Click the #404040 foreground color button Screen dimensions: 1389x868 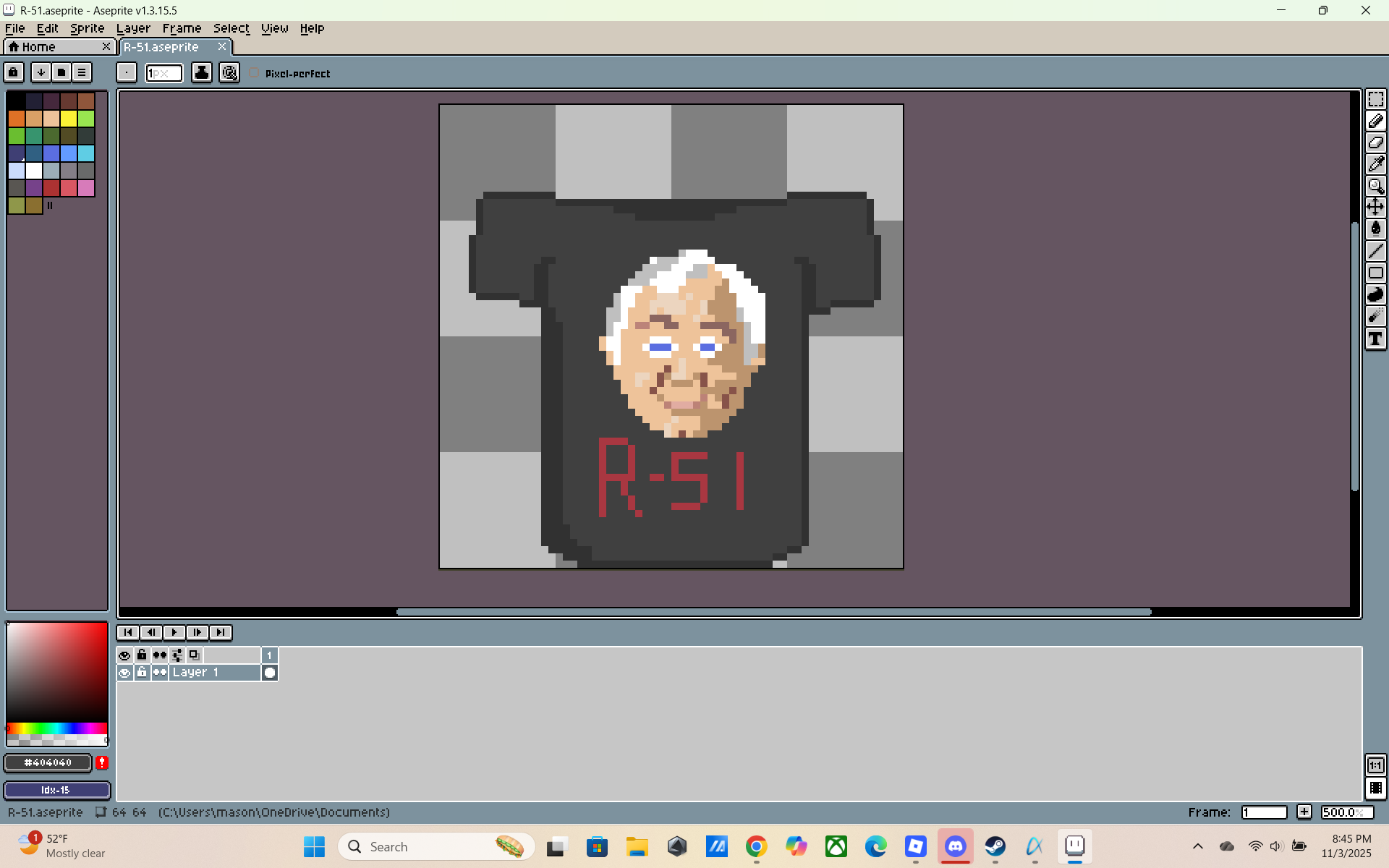click(48, 762)
